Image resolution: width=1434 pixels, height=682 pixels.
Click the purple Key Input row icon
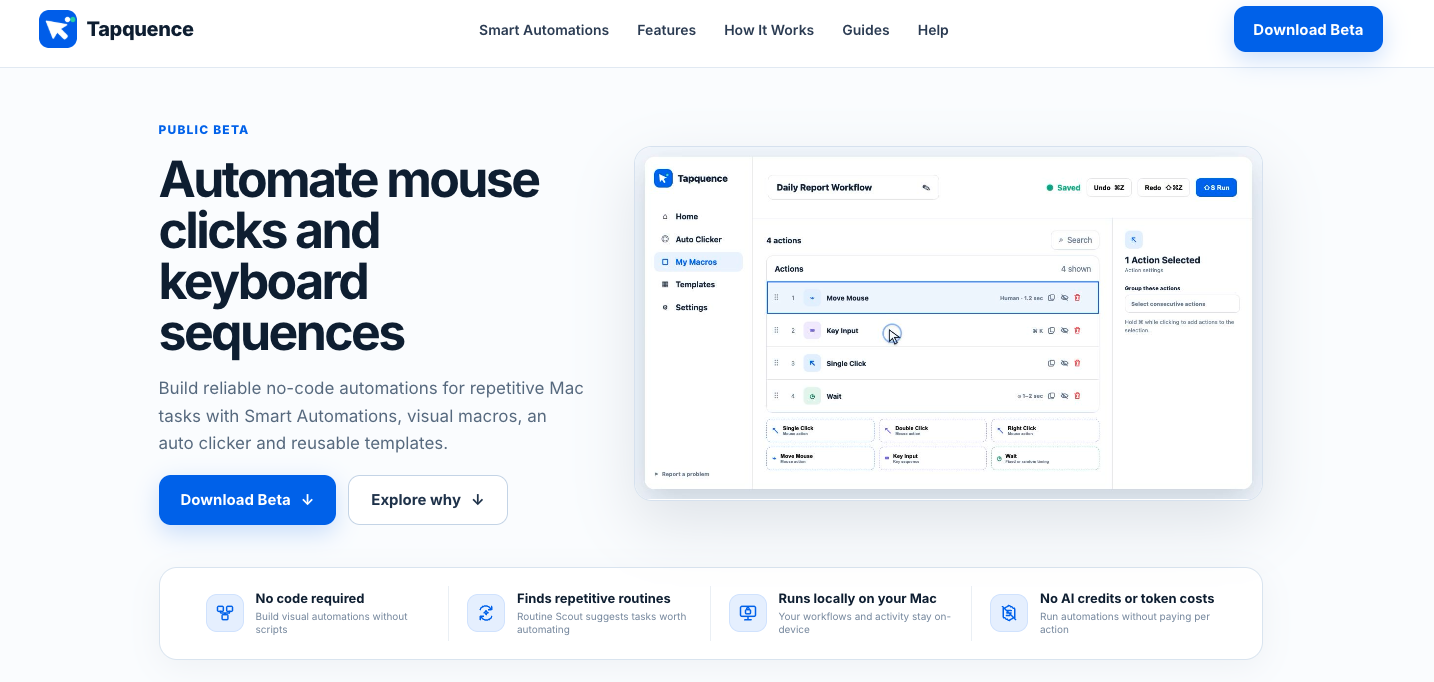tap(812, 331)
